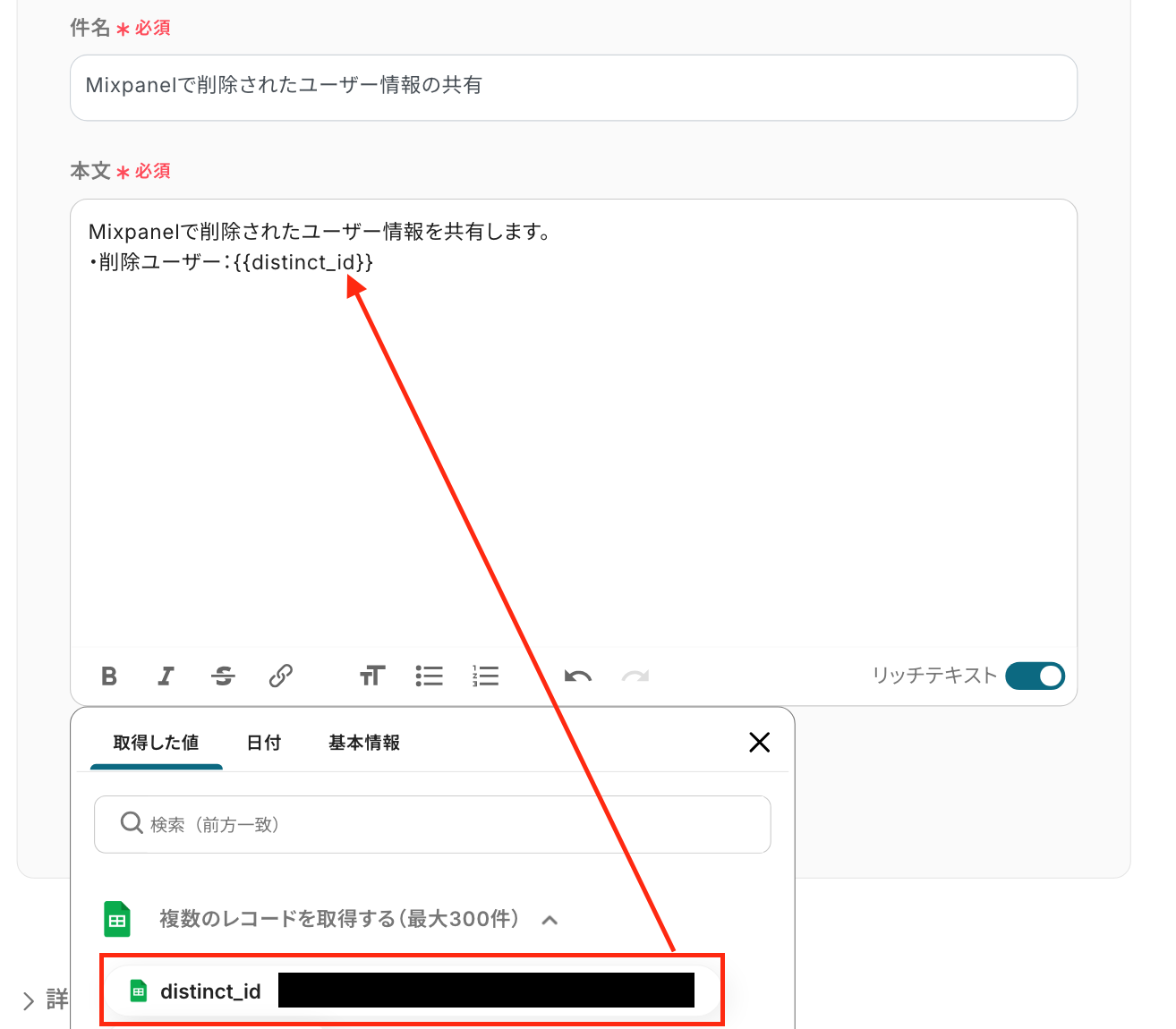The image size is (1176, 1029).
Task: Click the line Mixpanelで削除されたユーザー情報を共有します。
Action: 320,232
